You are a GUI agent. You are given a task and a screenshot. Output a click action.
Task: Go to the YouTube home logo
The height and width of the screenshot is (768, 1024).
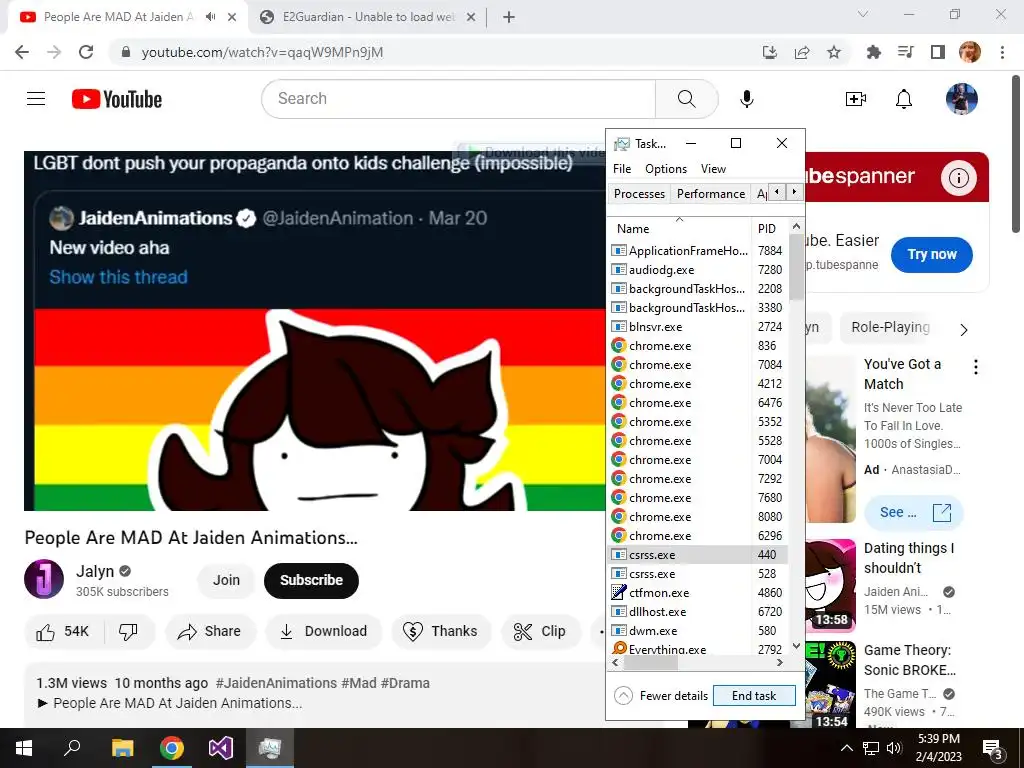[117, 99]
